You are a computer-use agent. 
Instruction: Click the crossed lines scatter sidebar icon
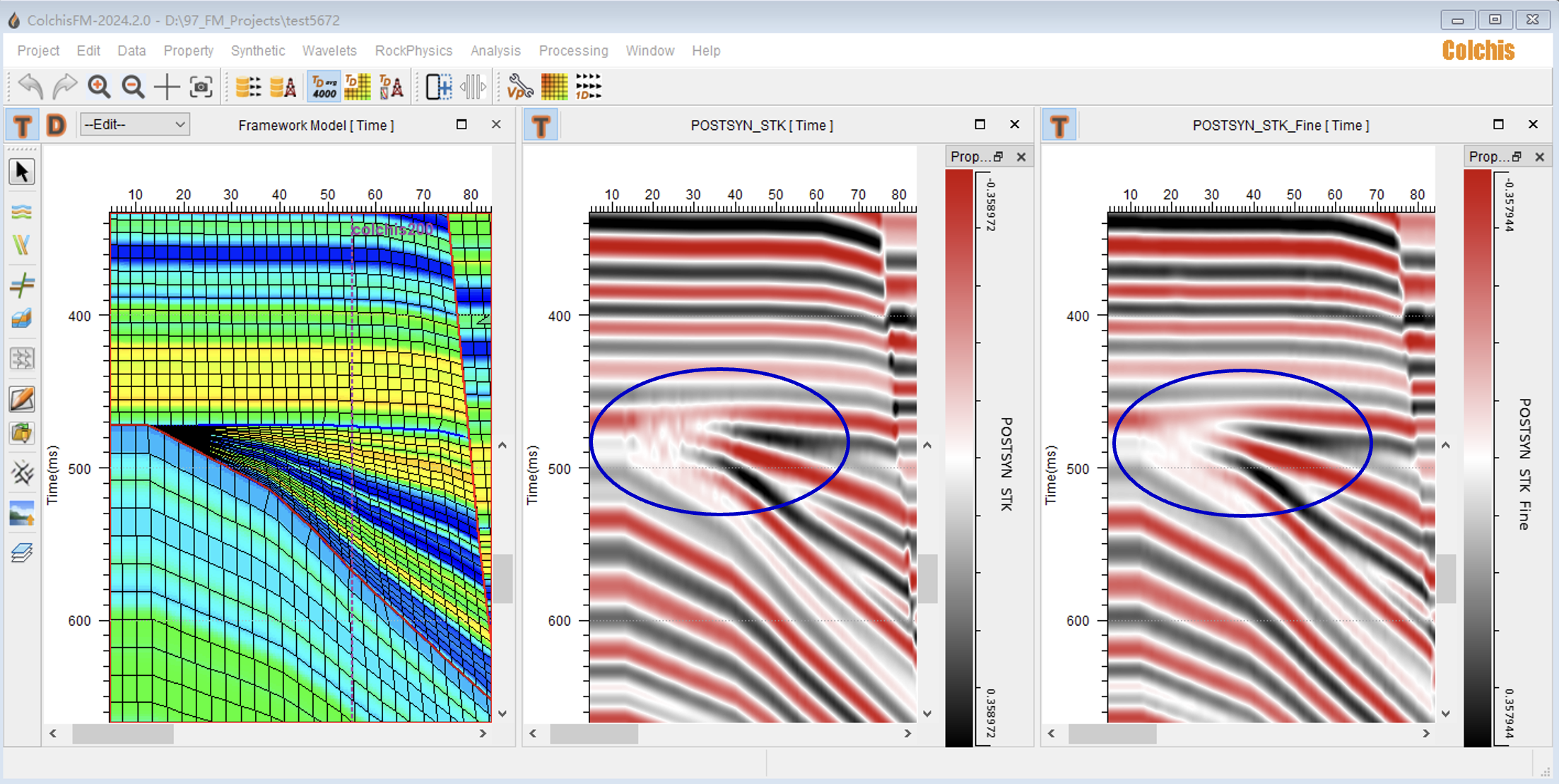(22, 473)
